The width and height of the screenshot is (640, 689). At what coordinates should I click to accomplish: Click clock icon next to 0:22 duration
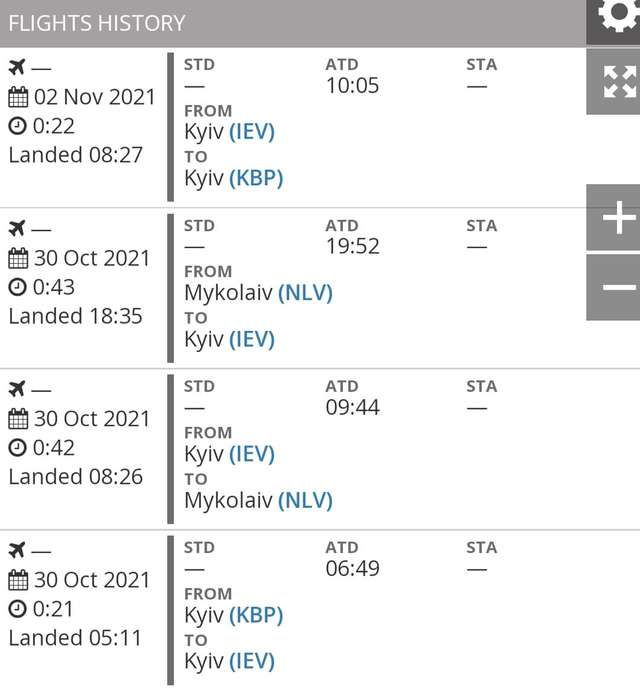(17, 126)
